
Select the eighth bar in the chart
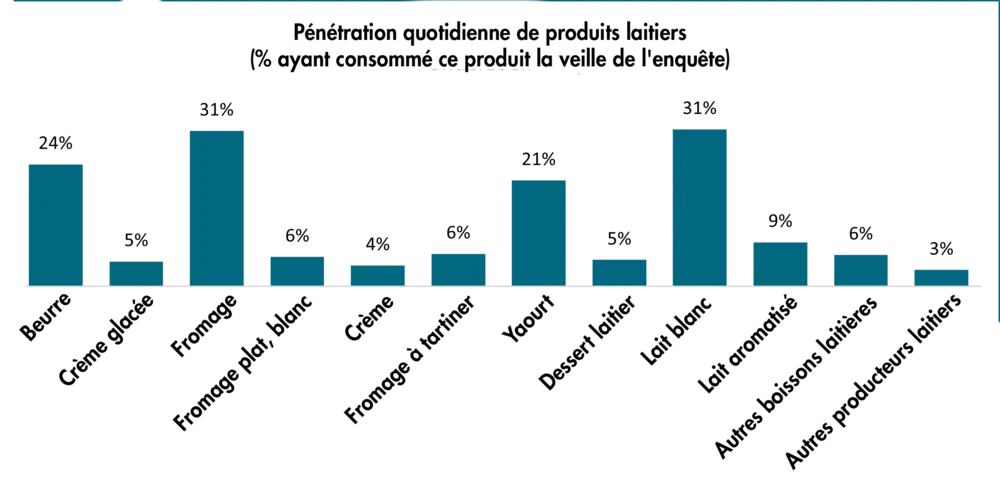click(x=620, y=271)
